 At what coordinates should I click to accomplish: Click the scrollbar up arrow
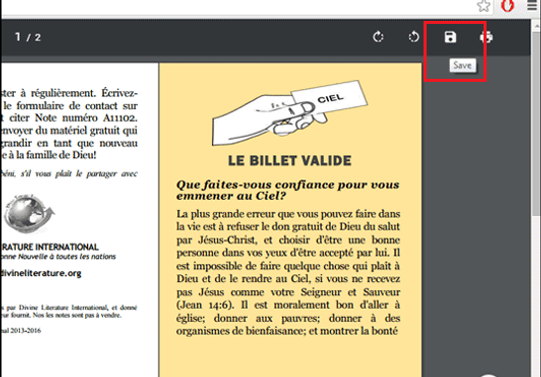point(536,26)
